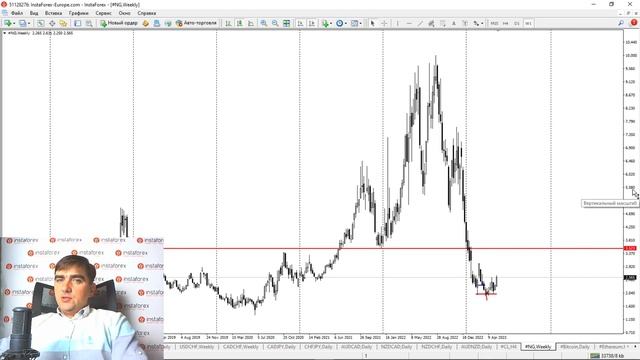Click the green indicators add icon
The height and width of the screenshot is (360, 640).
pos(325,23)
